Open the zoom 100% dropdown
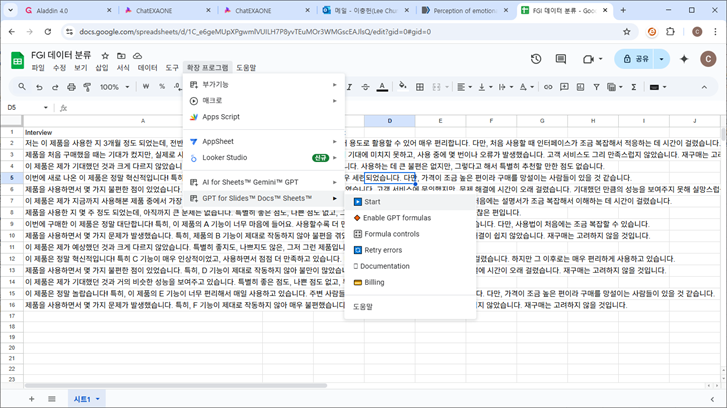727x408 pixels. coord(115,87)
